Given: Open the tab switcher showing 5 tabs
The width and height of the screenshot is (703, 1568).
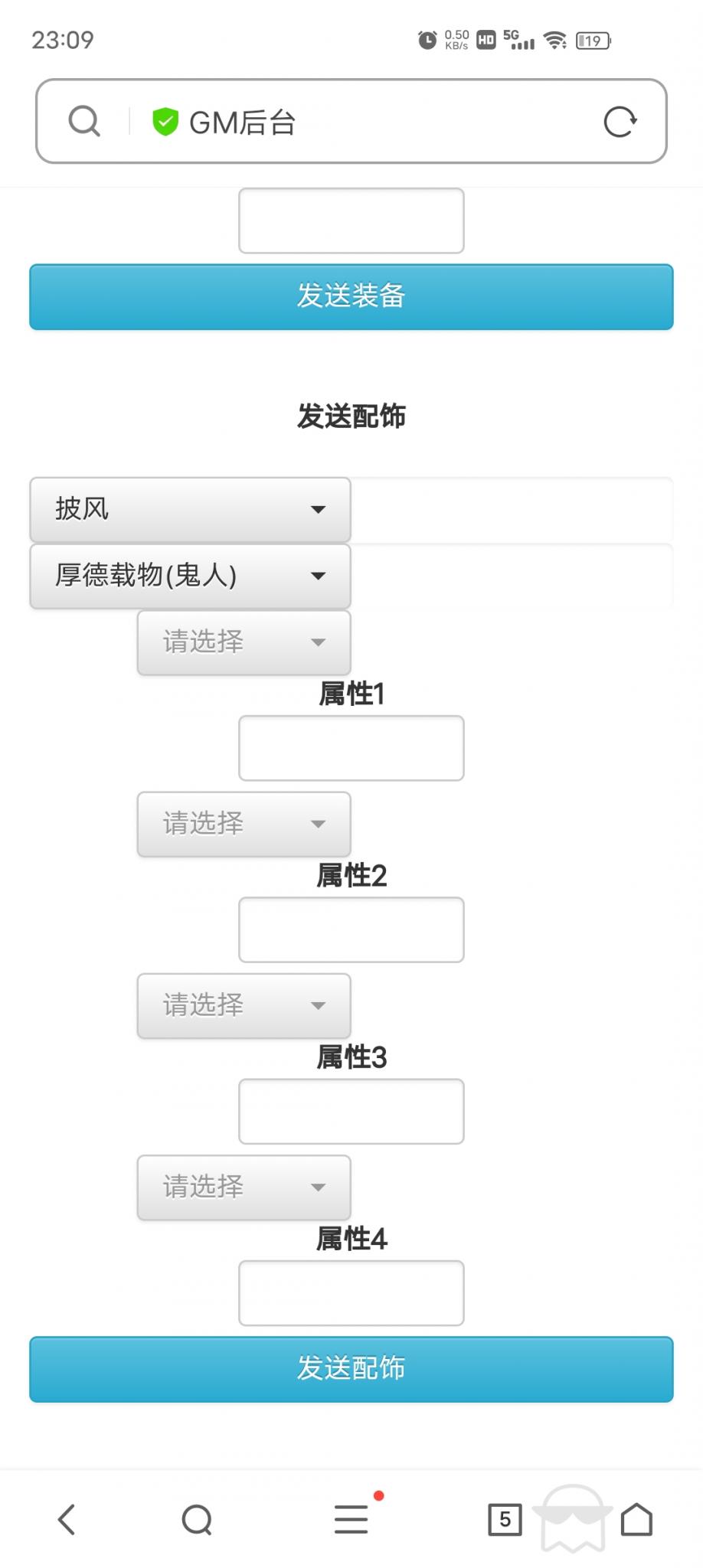Looking at the screenshot, I should 505,1521.
